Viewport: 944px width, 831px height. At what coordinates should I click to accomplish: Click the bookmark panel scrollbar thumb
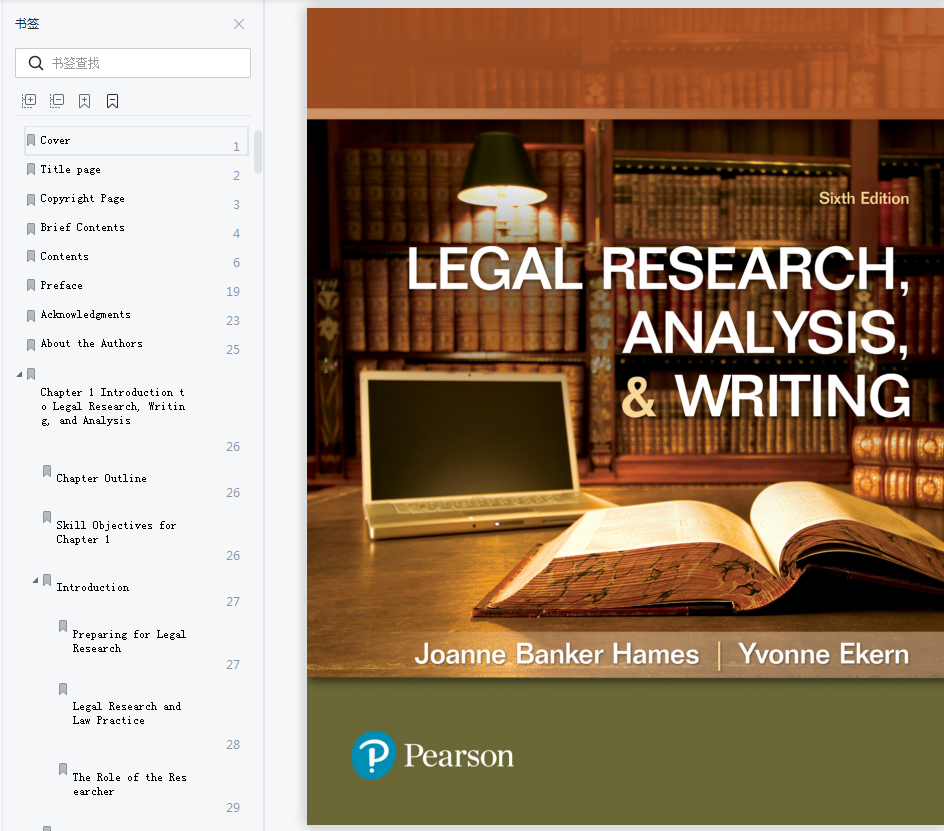258,152
